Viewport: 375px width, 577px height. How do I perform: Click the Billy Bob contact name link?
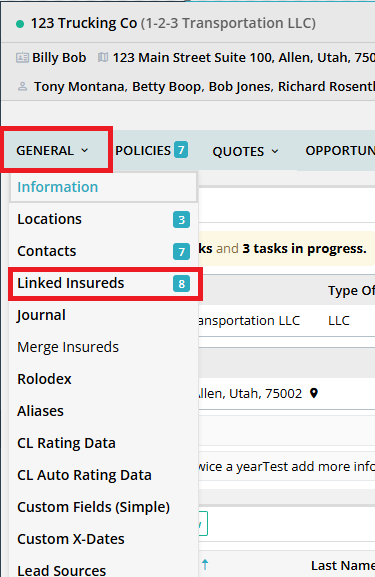tap(59, 57)
